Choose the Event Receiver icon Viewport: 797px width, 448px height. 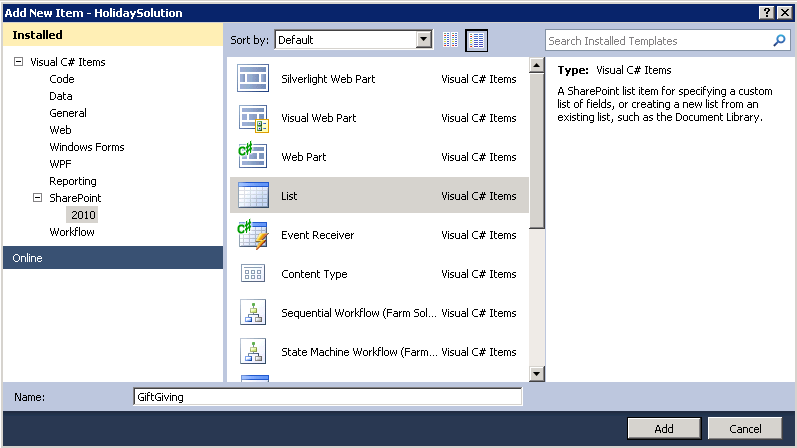pos(253,234)
